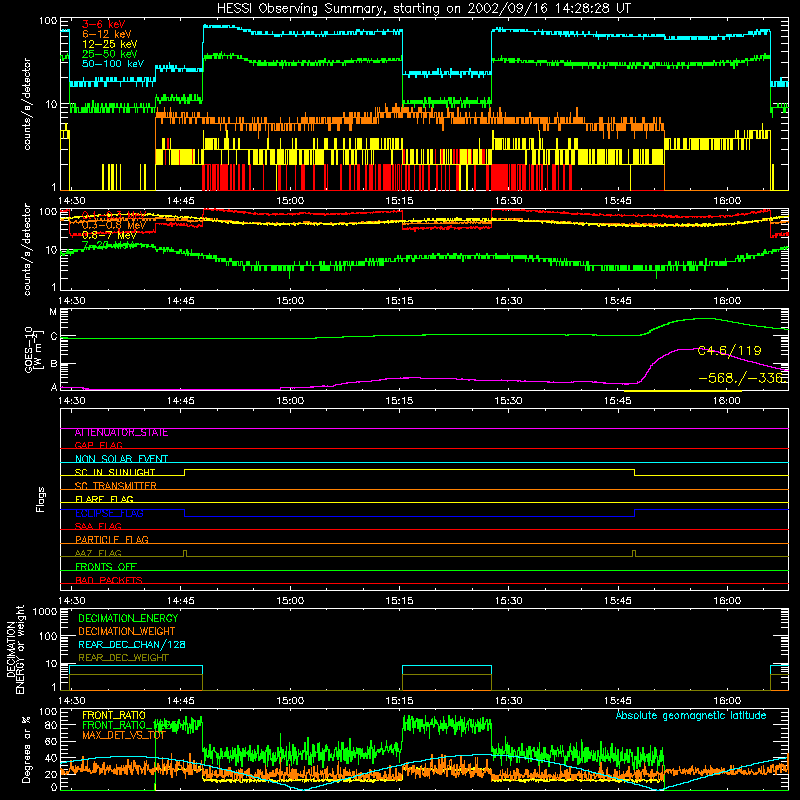Select the 12-25 keV legend label
The height and width of the screenshot is (800, 800).
[109, 44]
